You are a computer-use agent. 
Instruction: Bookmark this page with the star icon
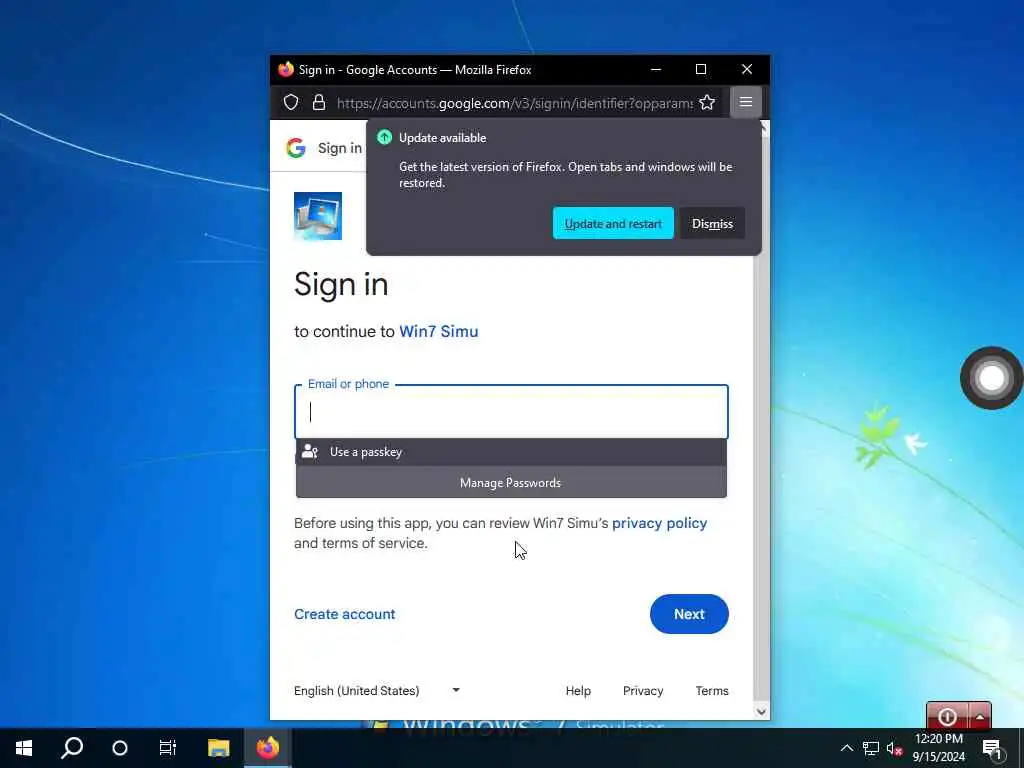pyautogui.click(x=707, y=103)
